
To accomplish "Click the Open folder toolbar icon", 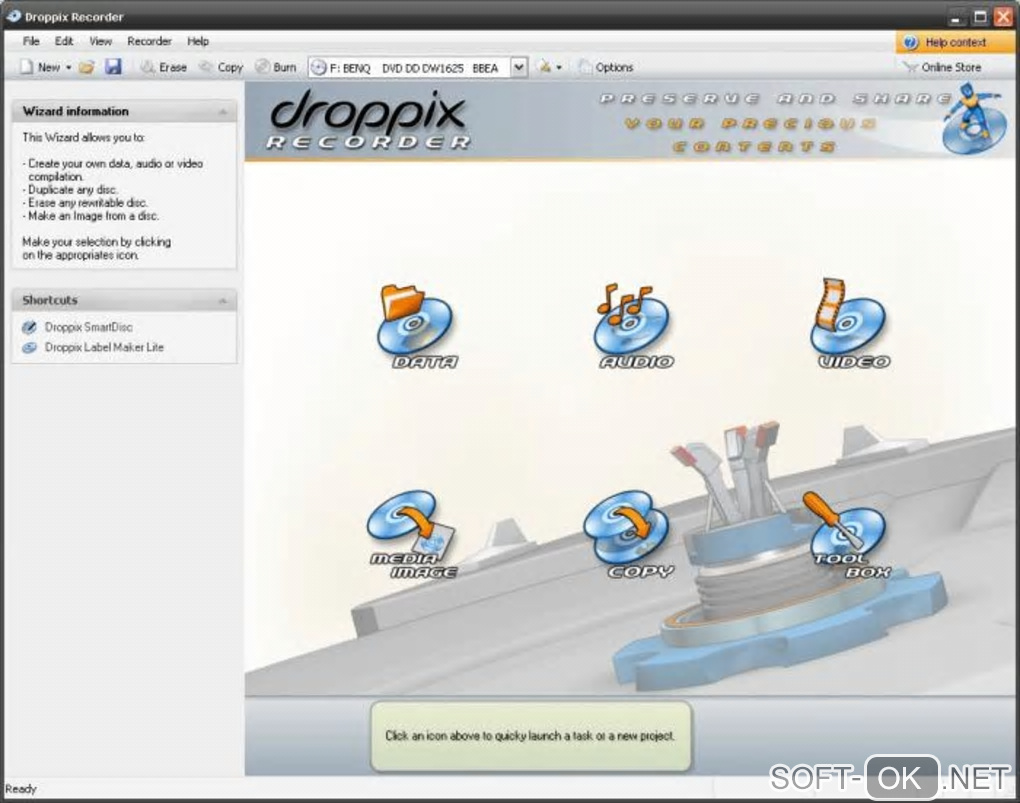I will coord(87,67).
